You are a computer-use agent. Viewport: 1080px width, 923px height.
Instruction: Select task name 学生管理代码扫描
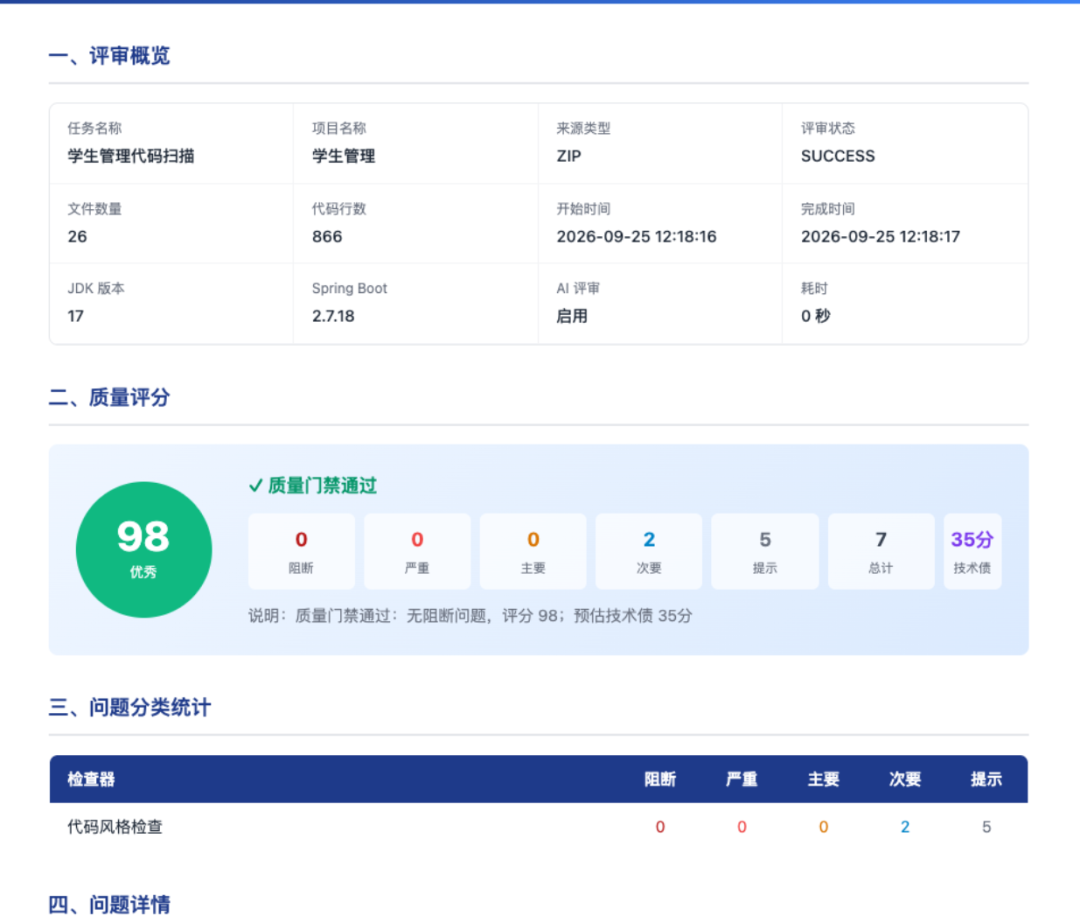[131, 156]
